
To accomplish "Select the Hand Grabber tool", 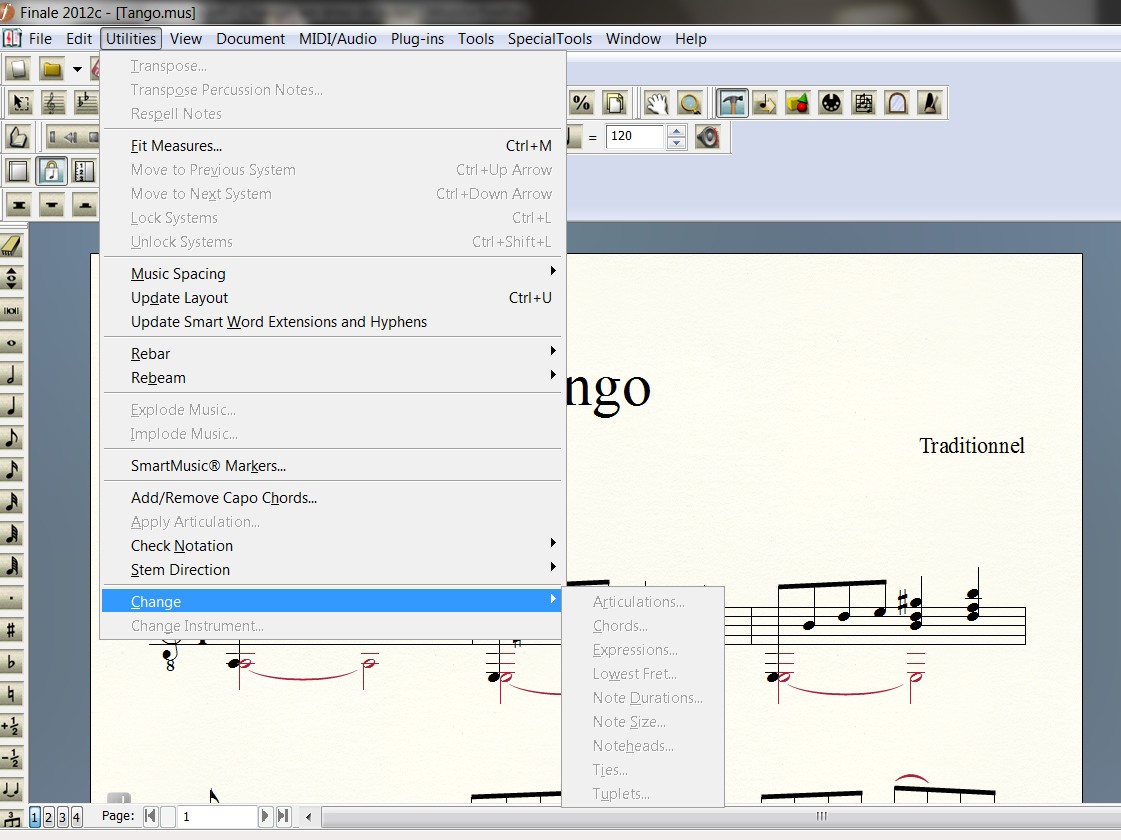I will [x=656, y=103].
